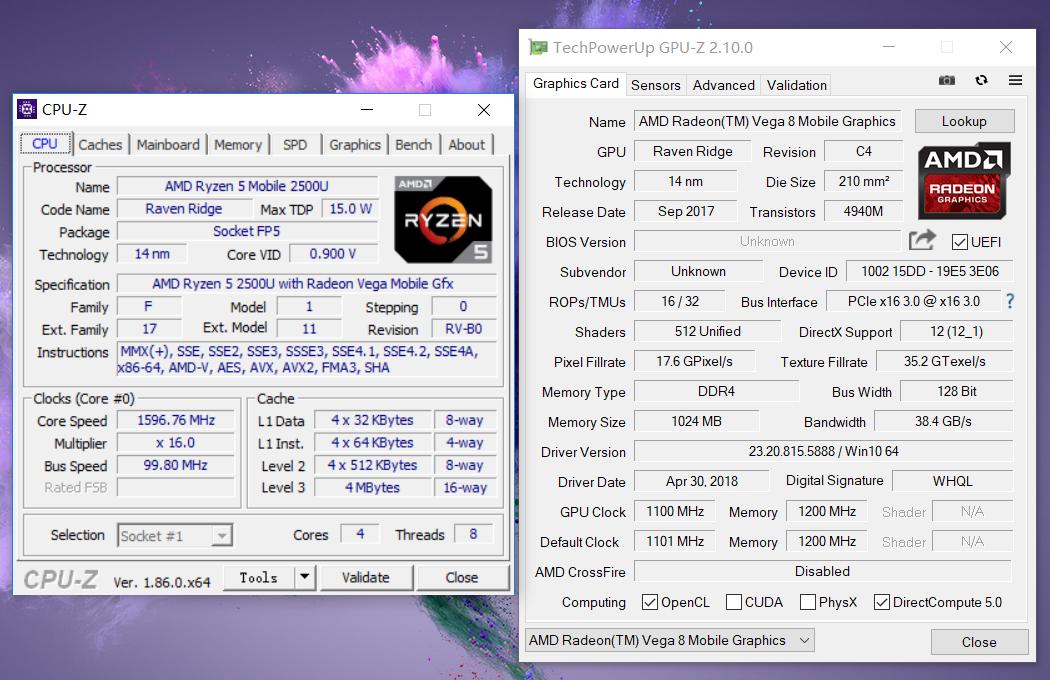Image resolution: width=1050 pixels, height=680 pixels.
Task: Take a screenshot with GPU-Z camera icon
Action: 947,80
